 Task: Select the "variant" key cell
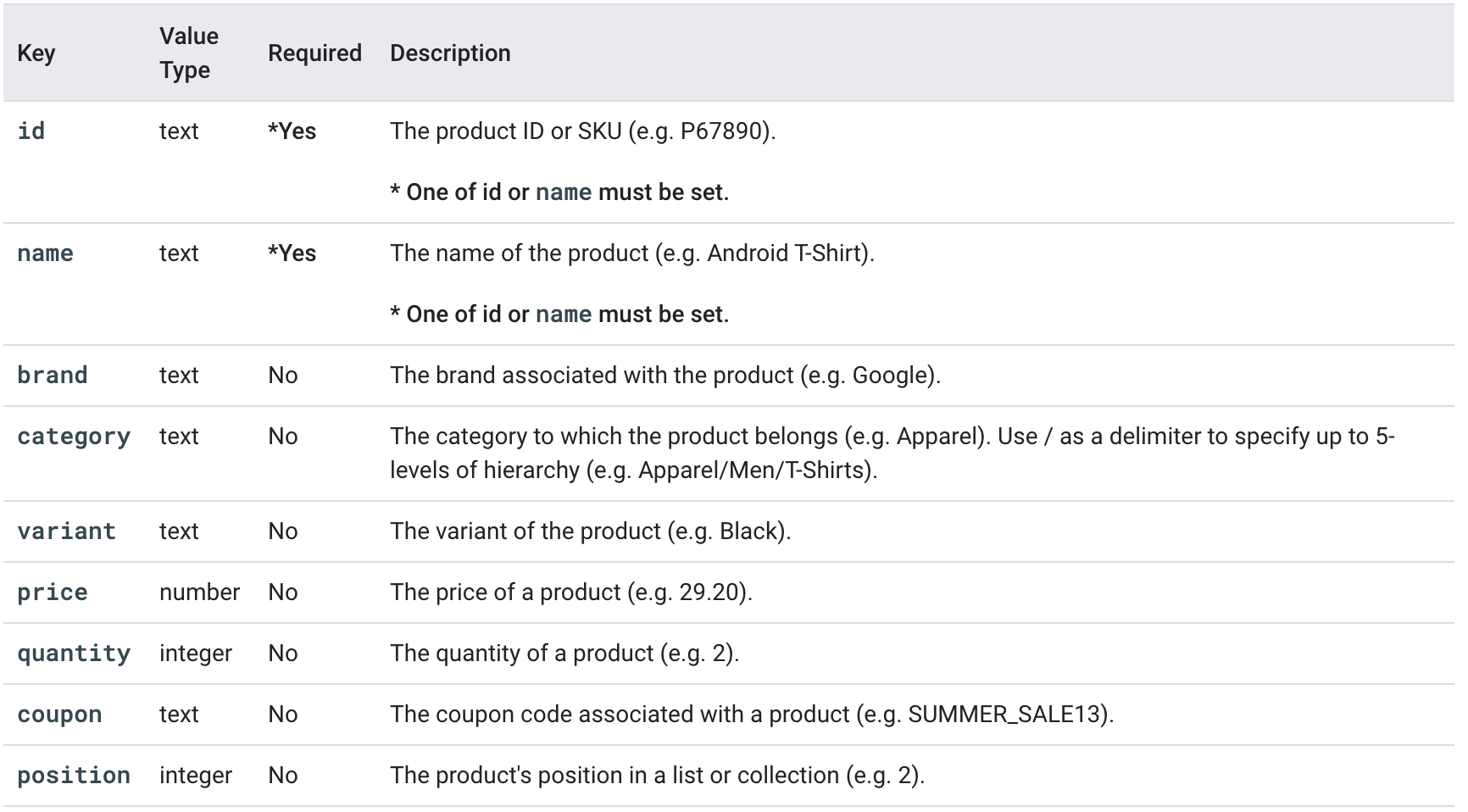66,531
